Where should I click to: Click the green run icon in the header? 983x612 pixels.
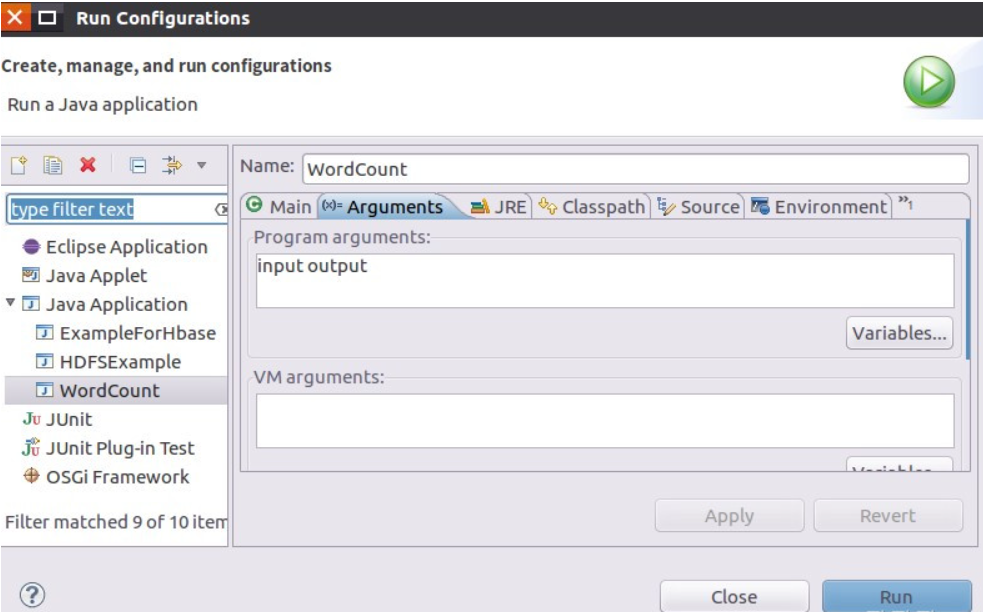[929, 85]
